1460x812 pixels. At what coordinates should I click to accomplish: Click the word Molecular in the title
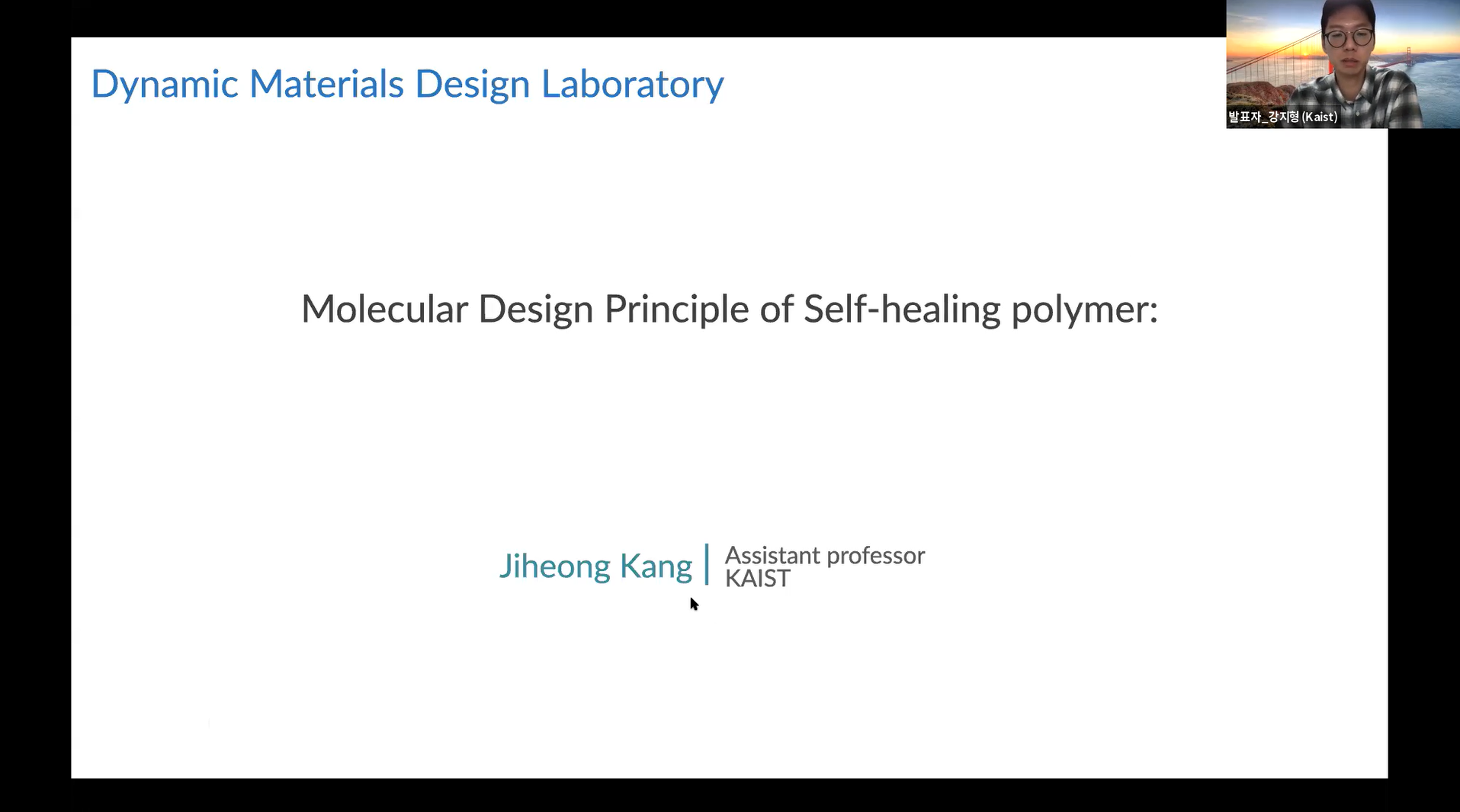[384, 309]
